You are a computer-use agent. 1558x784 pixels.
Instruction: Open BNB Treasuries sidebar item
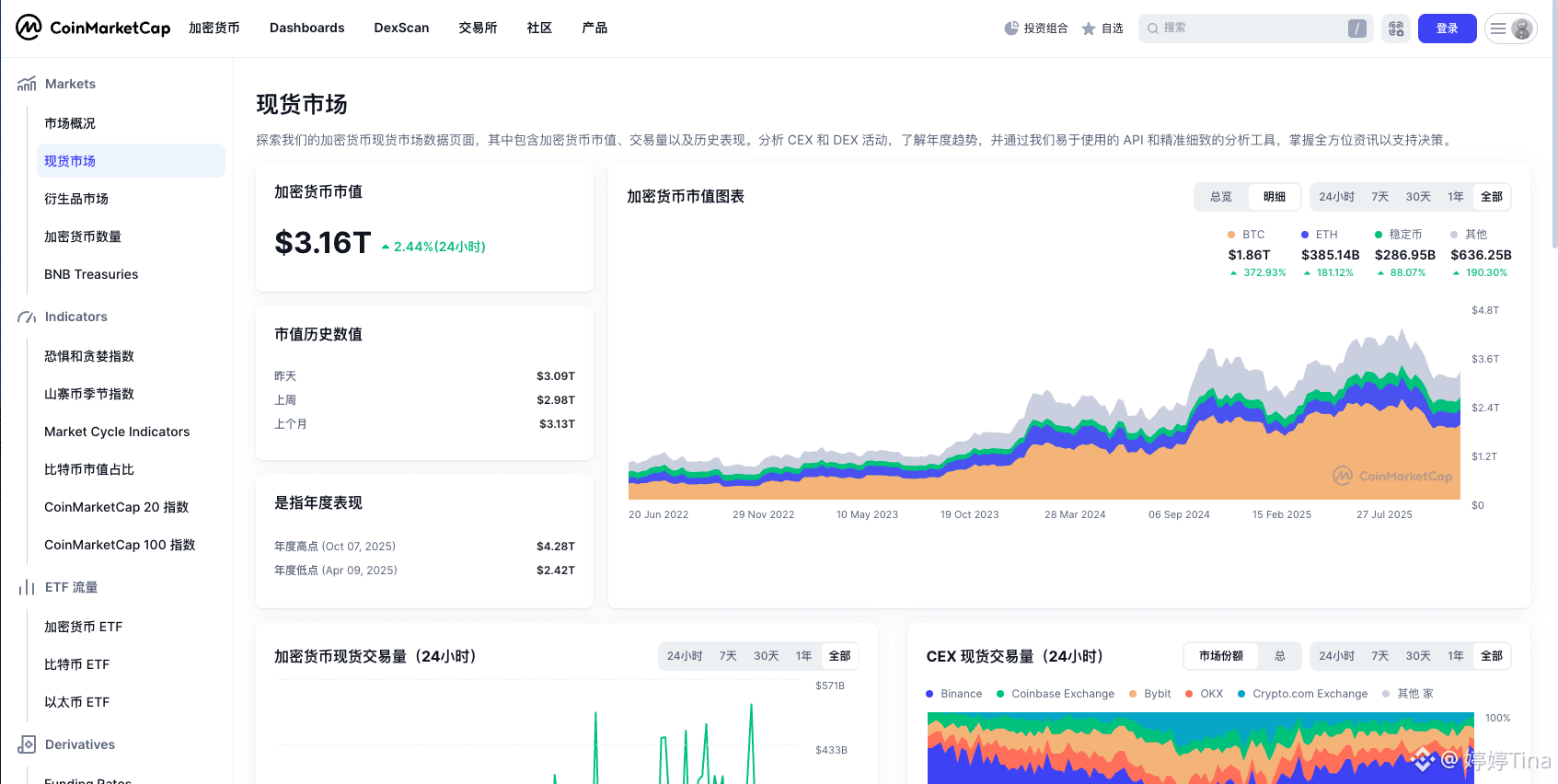point(131,274)
